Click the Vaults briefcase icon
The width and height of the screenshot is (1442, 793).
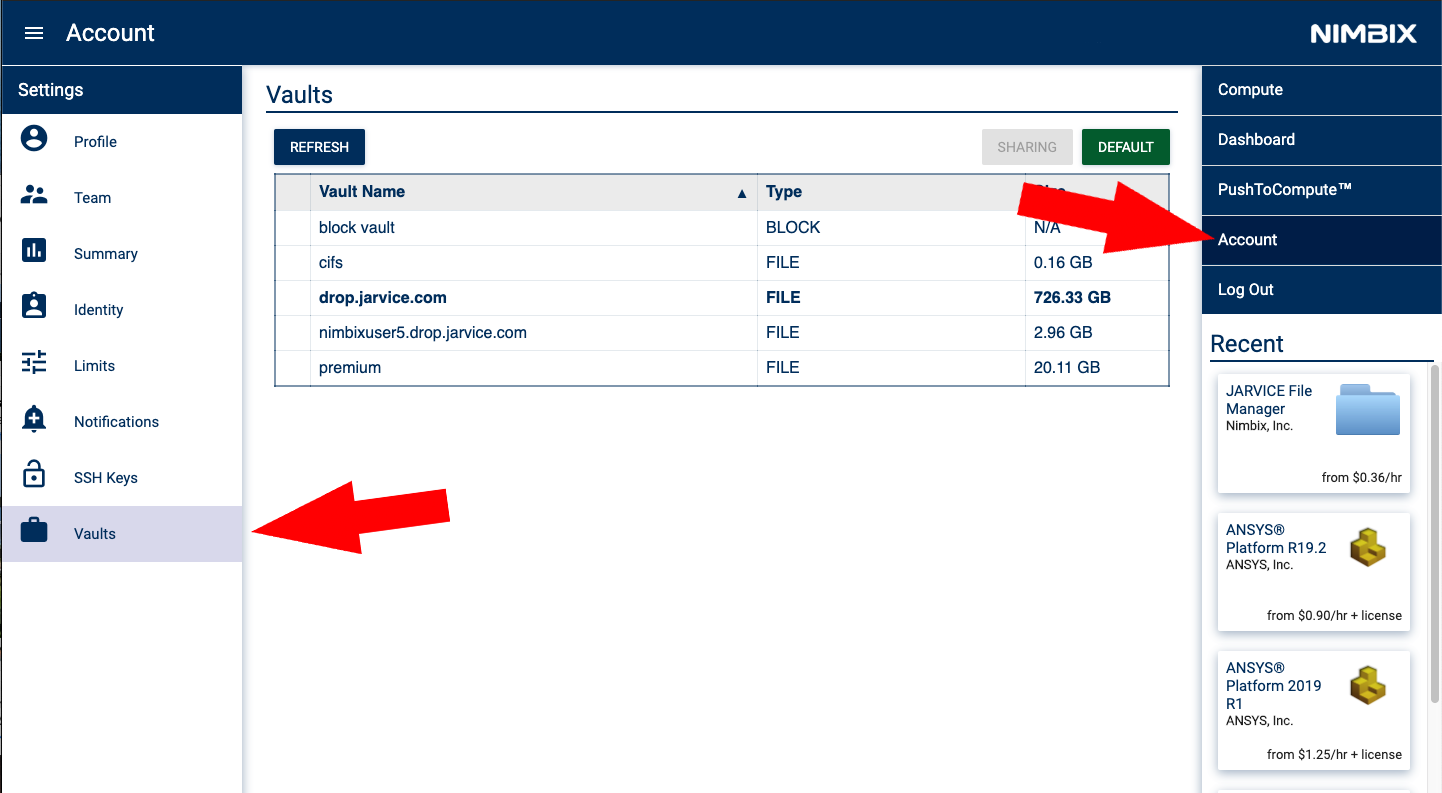point(34,531)
